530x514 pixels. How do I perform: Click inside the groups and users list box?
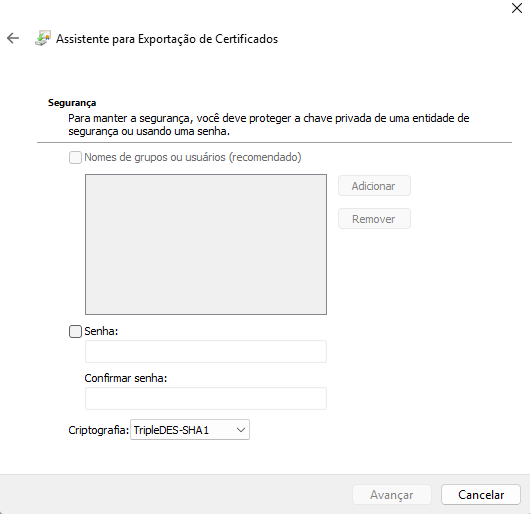(206, 244)
